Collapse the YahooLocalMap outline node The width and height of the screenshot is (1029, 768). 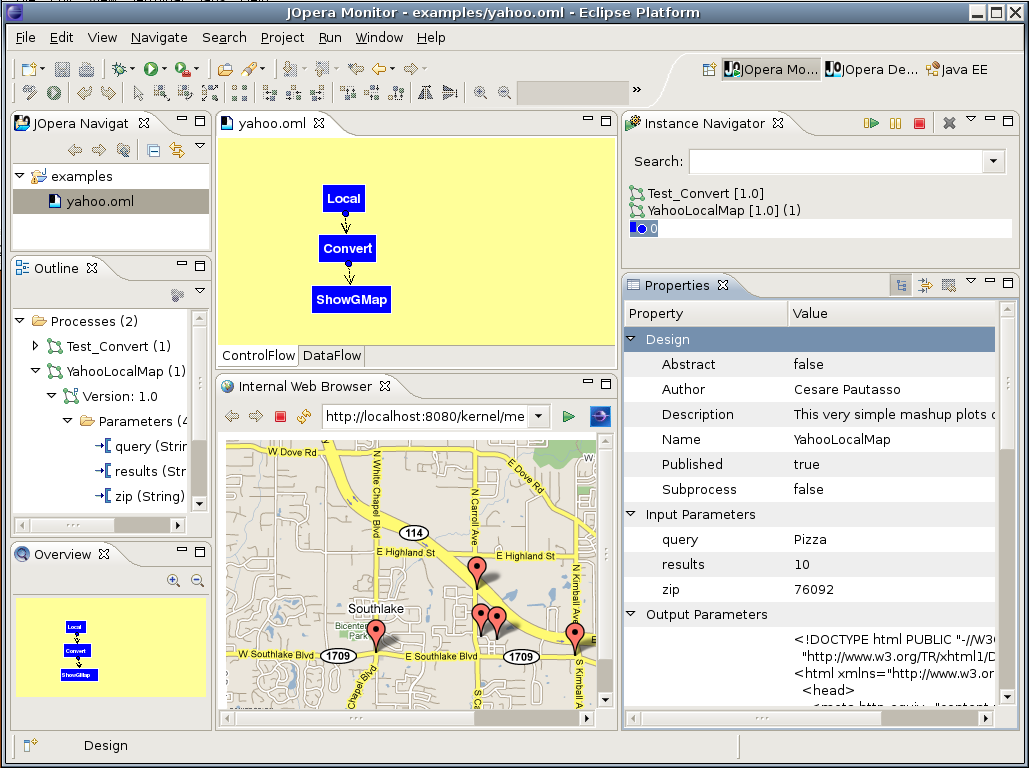click(x=35, y=371)
